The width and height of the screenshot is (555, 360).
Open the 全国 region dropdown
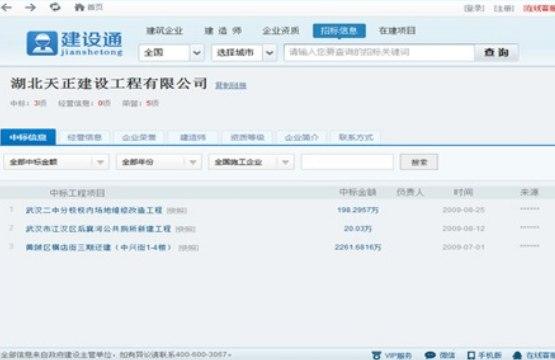[x=171, y=53]
